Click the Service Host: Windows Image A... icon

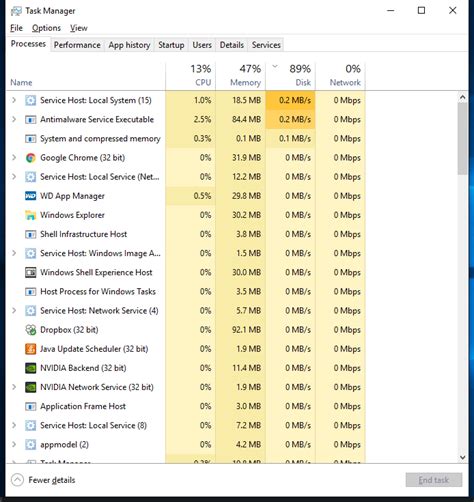[30, 253]
